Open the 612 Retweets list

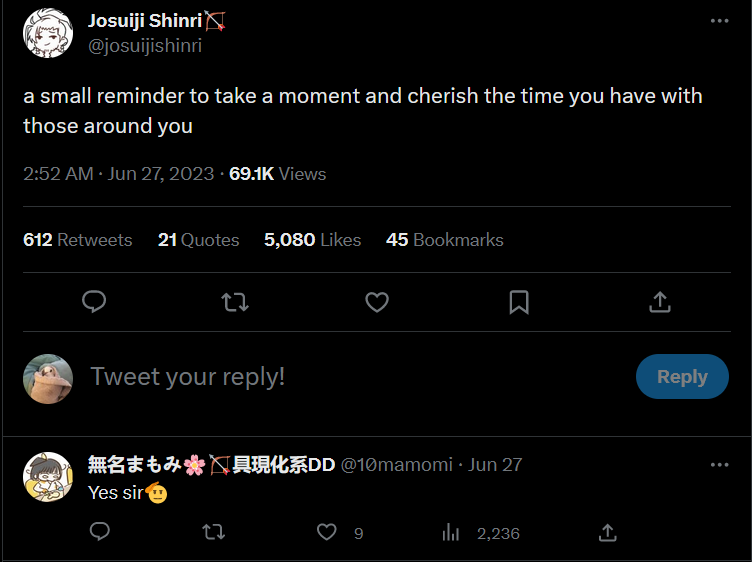78,240
